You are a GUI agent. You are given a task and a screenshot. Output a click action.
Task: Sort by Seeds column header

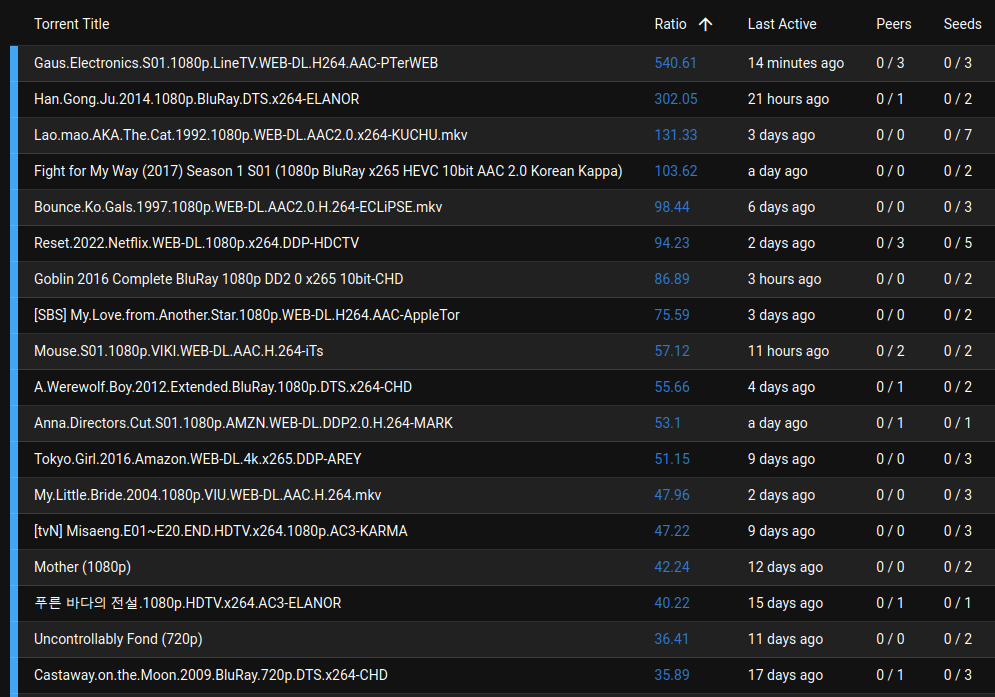coord(962,24)
